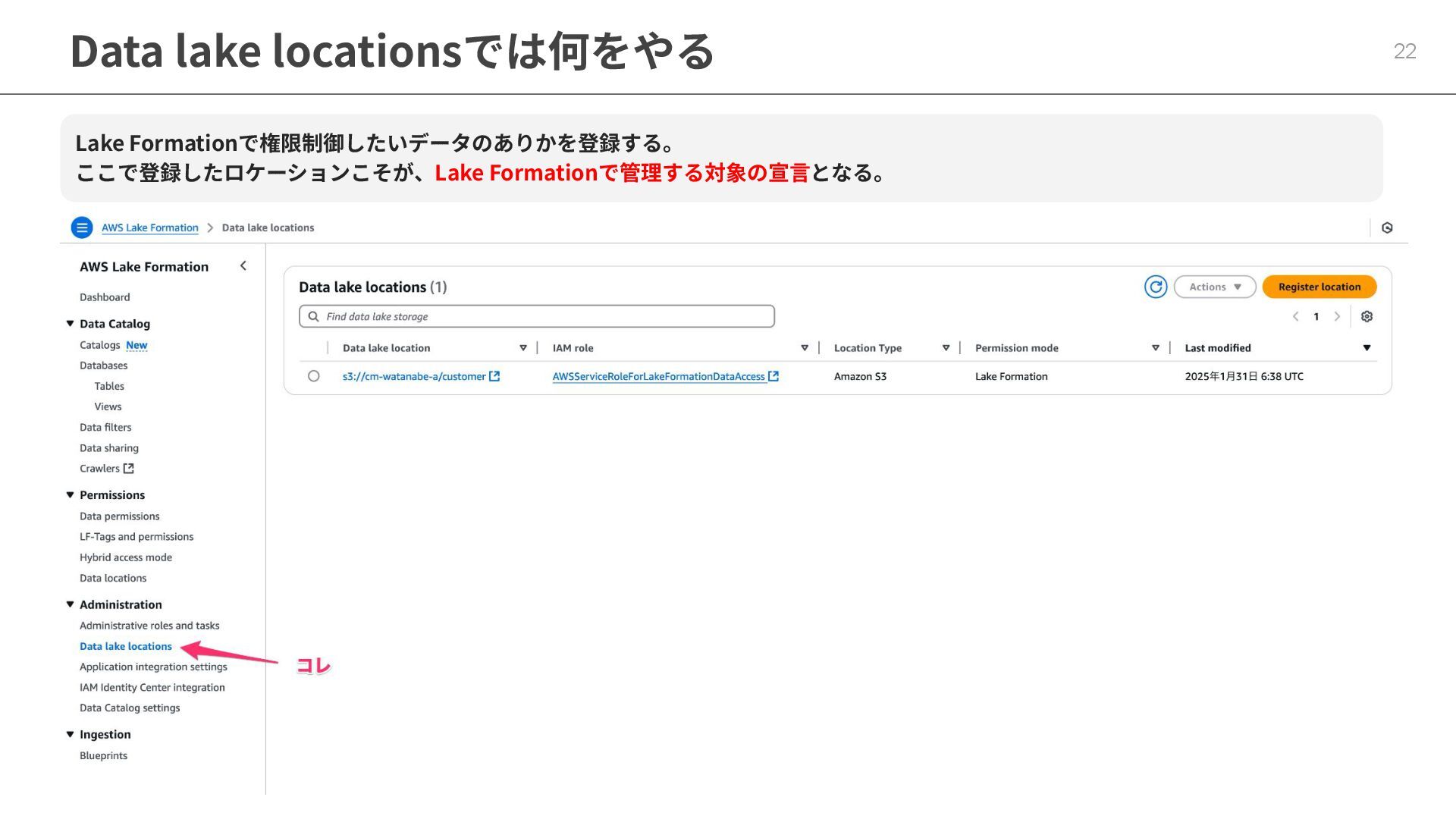Collapse the Permissions section triangle

pos(70,495)
